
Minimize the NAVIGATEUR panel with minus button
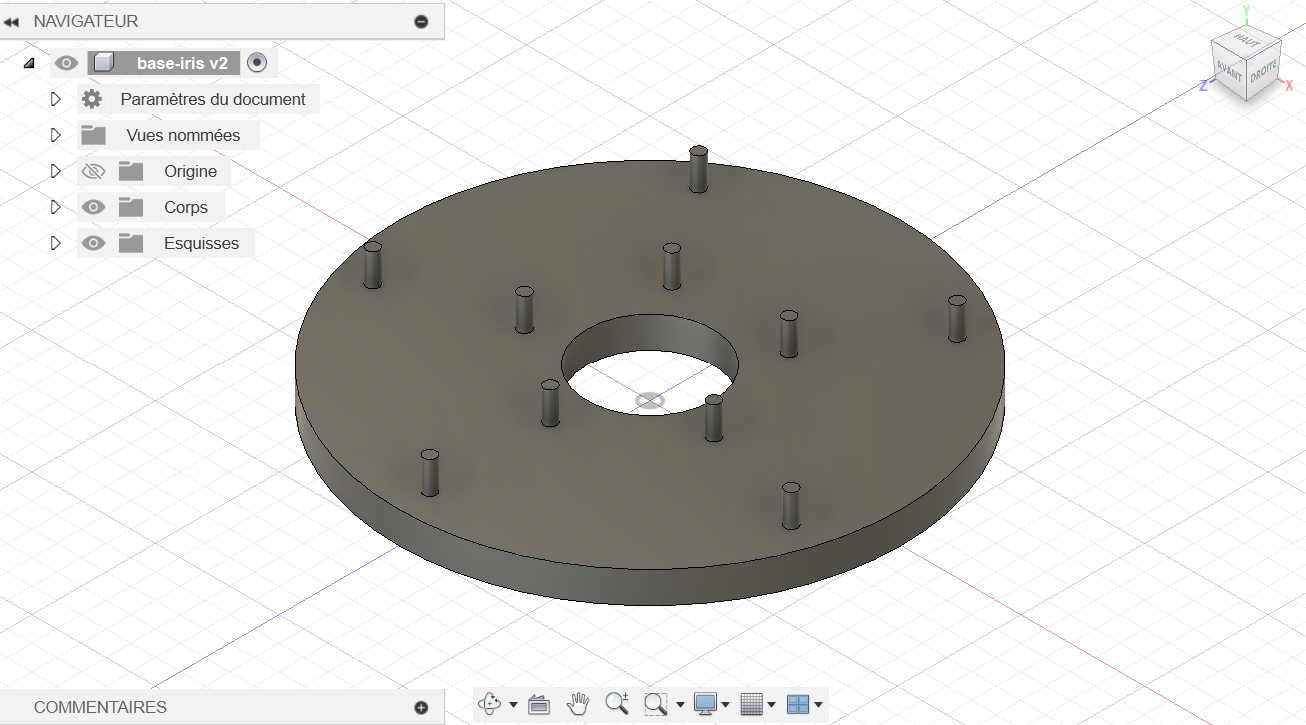[421, 21]
